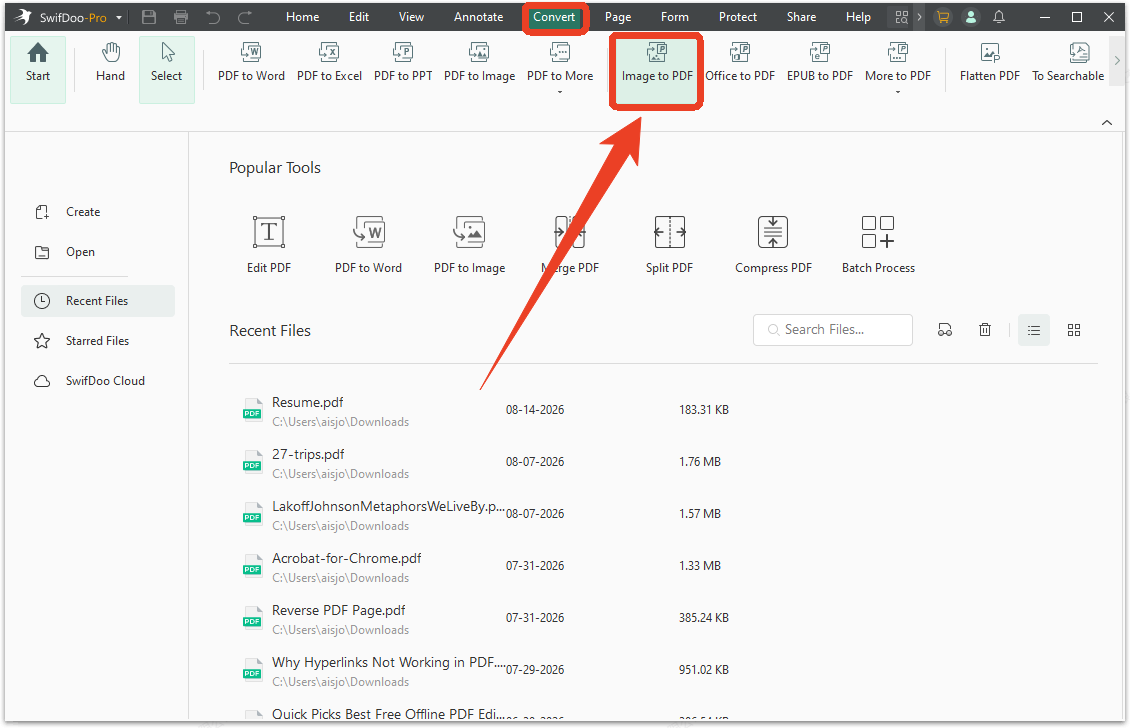Click the Image to PDF tool
The image size is (1130, 728).
pyautogui.click(x=657, y=71)
